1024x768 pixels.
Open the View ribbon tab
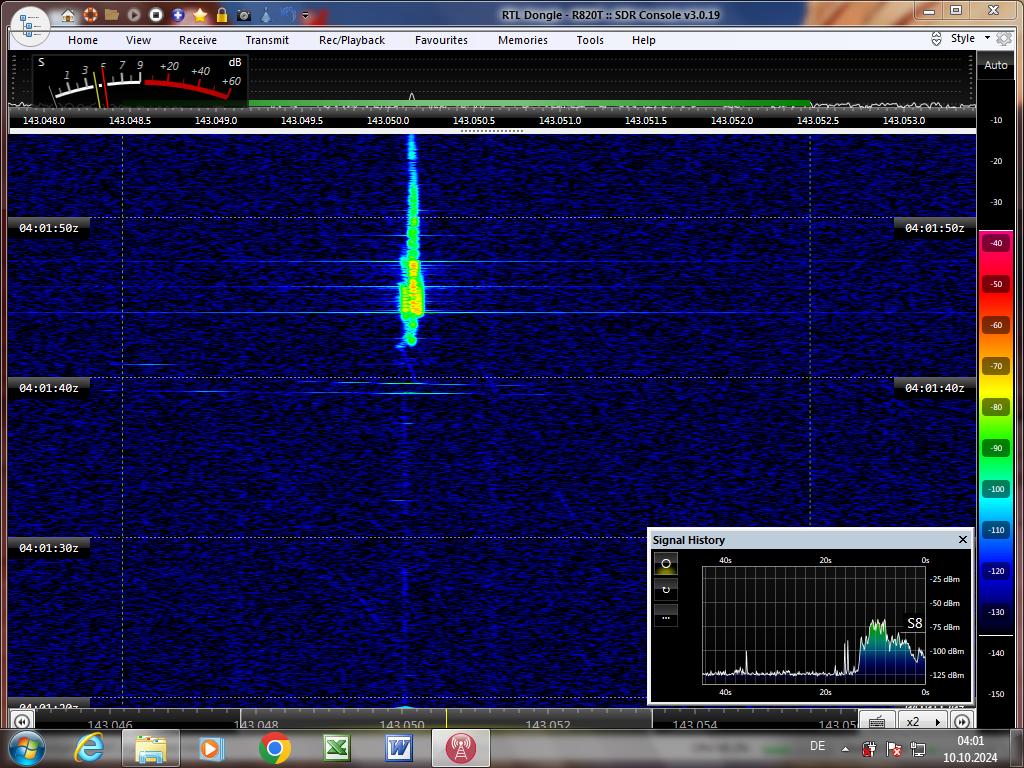[x=138, y=40]
